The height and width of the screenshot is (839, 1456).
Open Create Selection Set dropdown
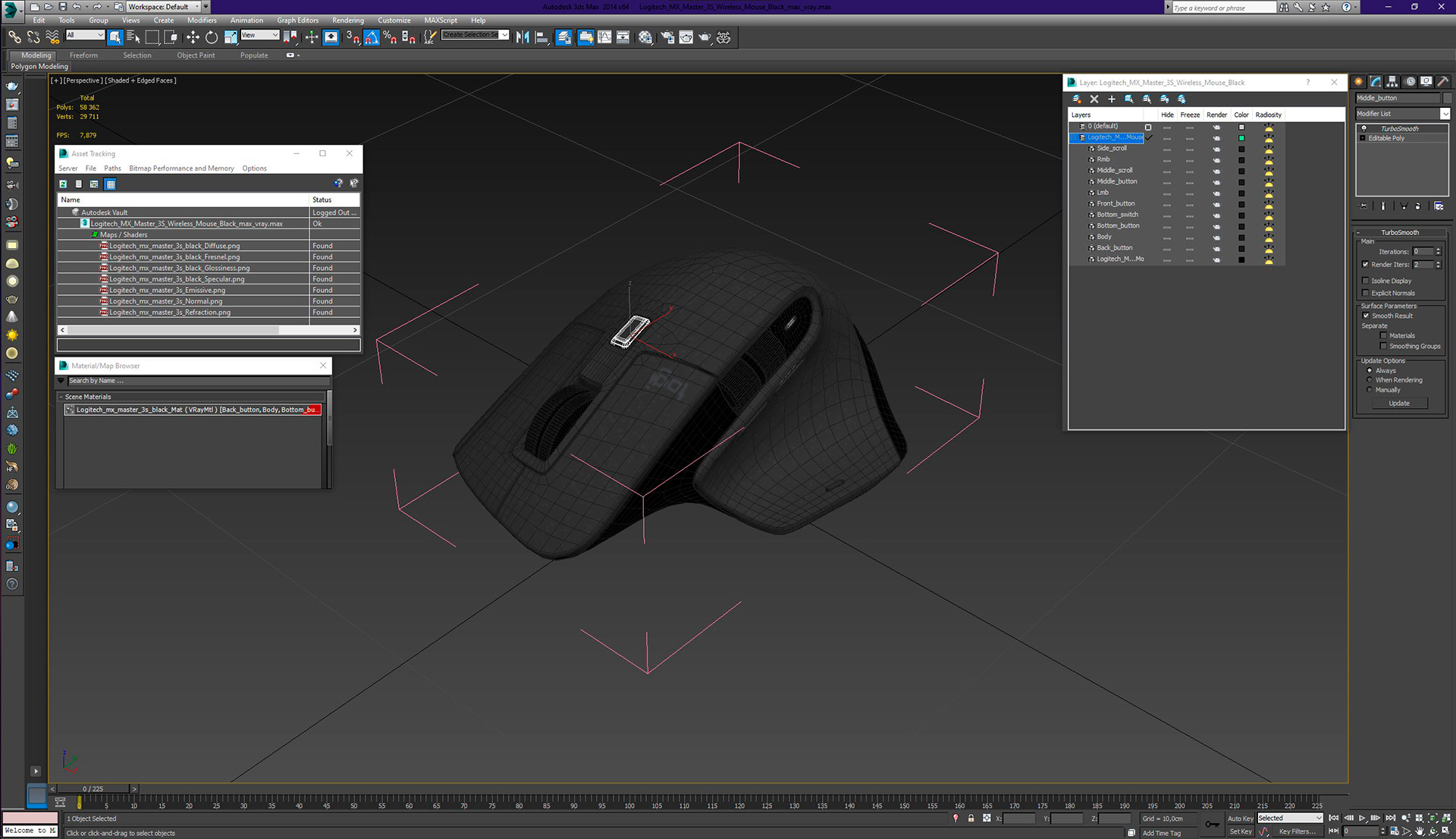pos(475,35)
